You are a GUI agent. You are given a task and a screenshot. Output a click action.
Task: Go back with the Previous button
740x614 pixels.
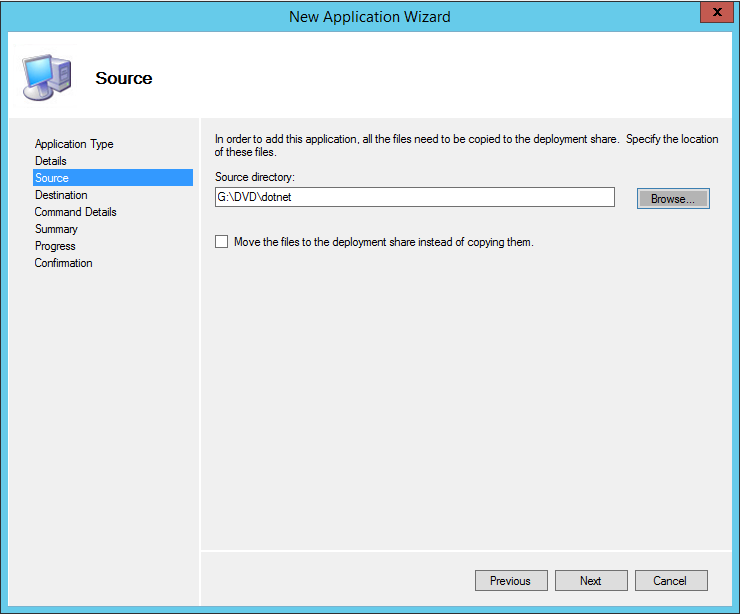point(510,581)
